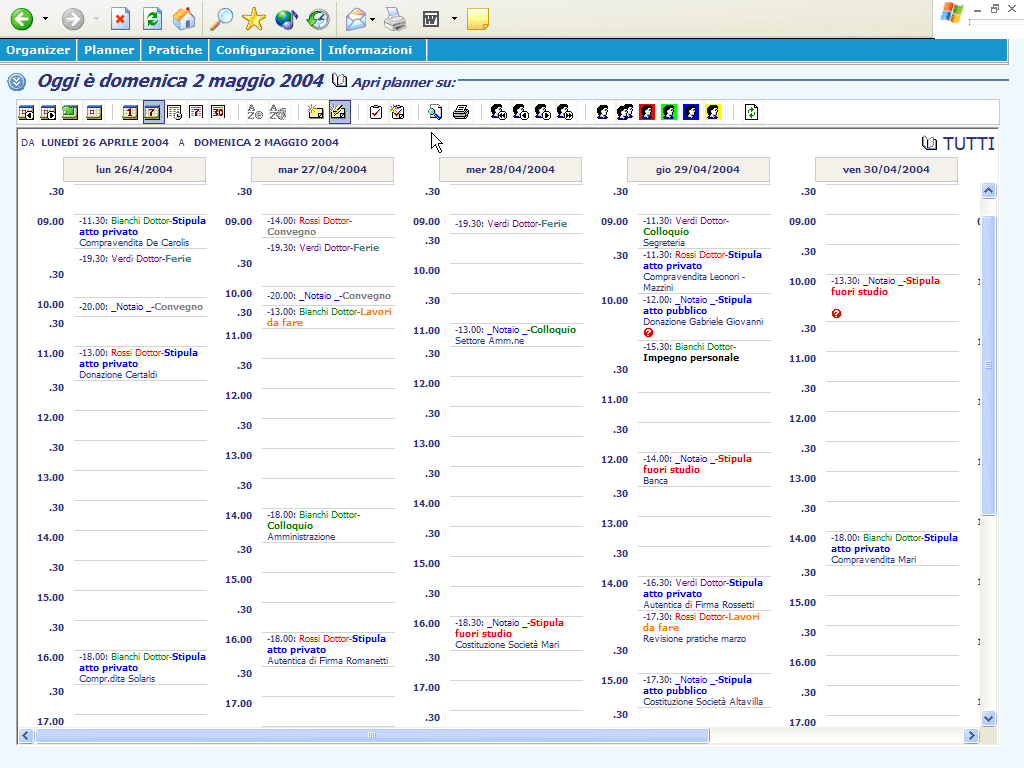
Task: Click the clipboard checkmark task icon
Action: click(376, 112)
